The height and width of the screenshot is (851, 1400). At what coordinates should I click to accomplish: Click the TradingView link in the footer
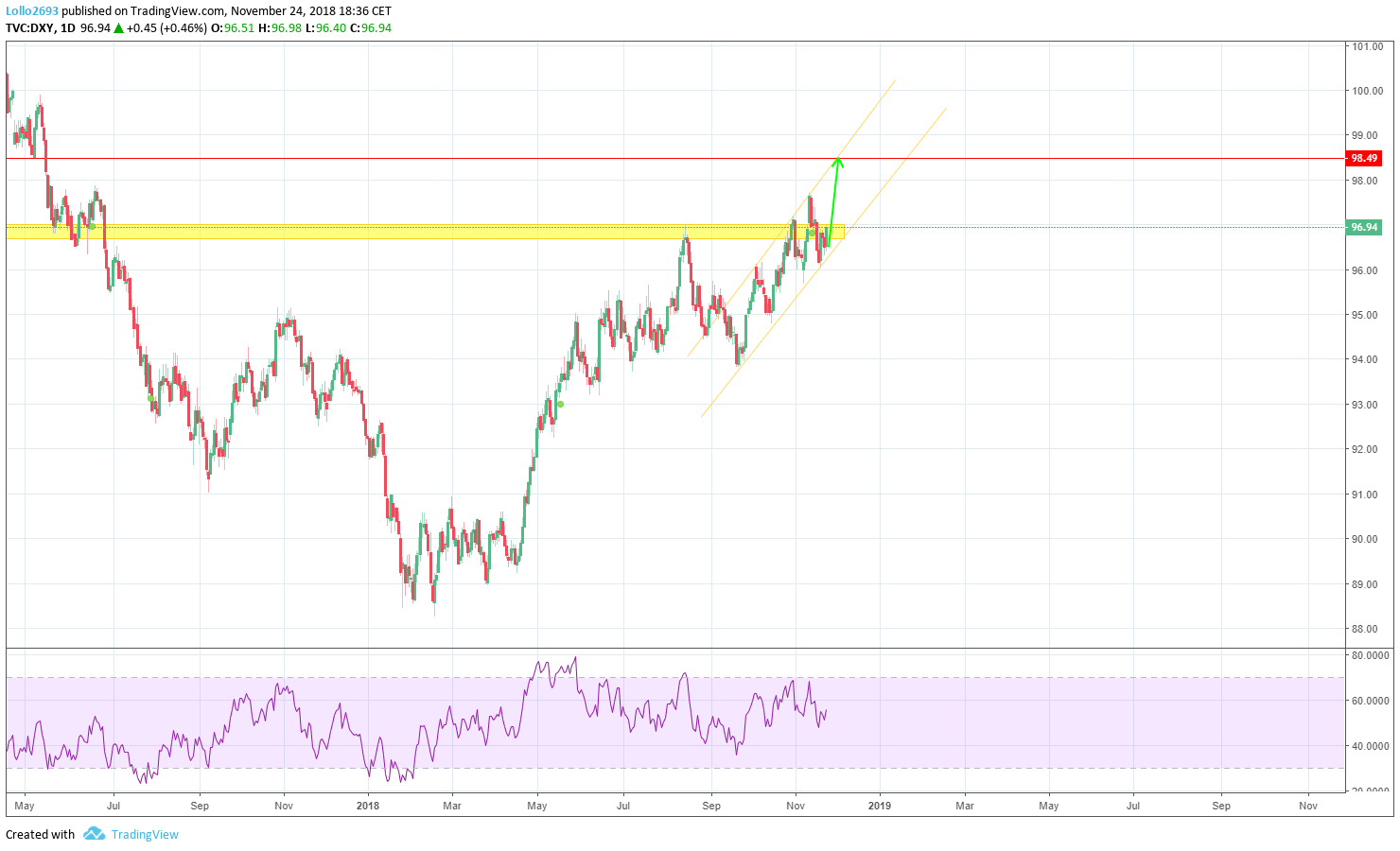(x=145, y=834)
